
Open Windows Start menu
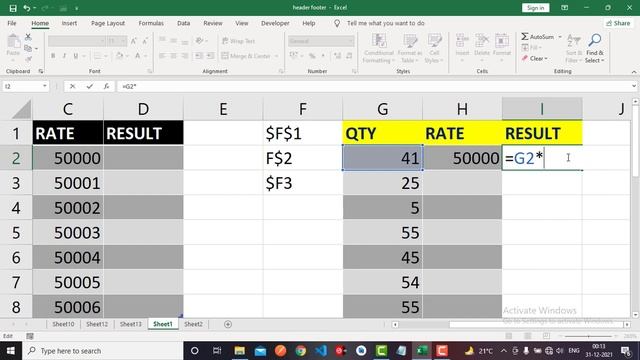pos(11,351)
